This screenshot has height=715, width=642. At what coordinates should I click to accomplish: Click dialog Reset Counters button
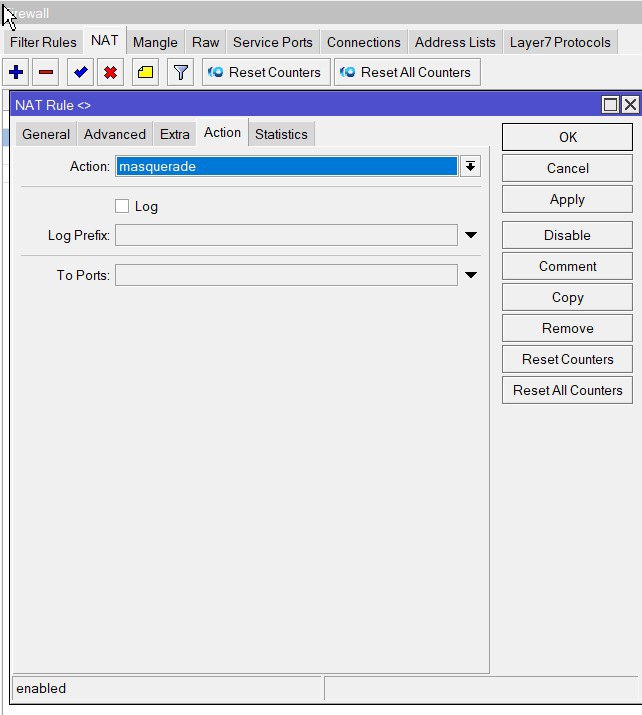pos(567,359)
